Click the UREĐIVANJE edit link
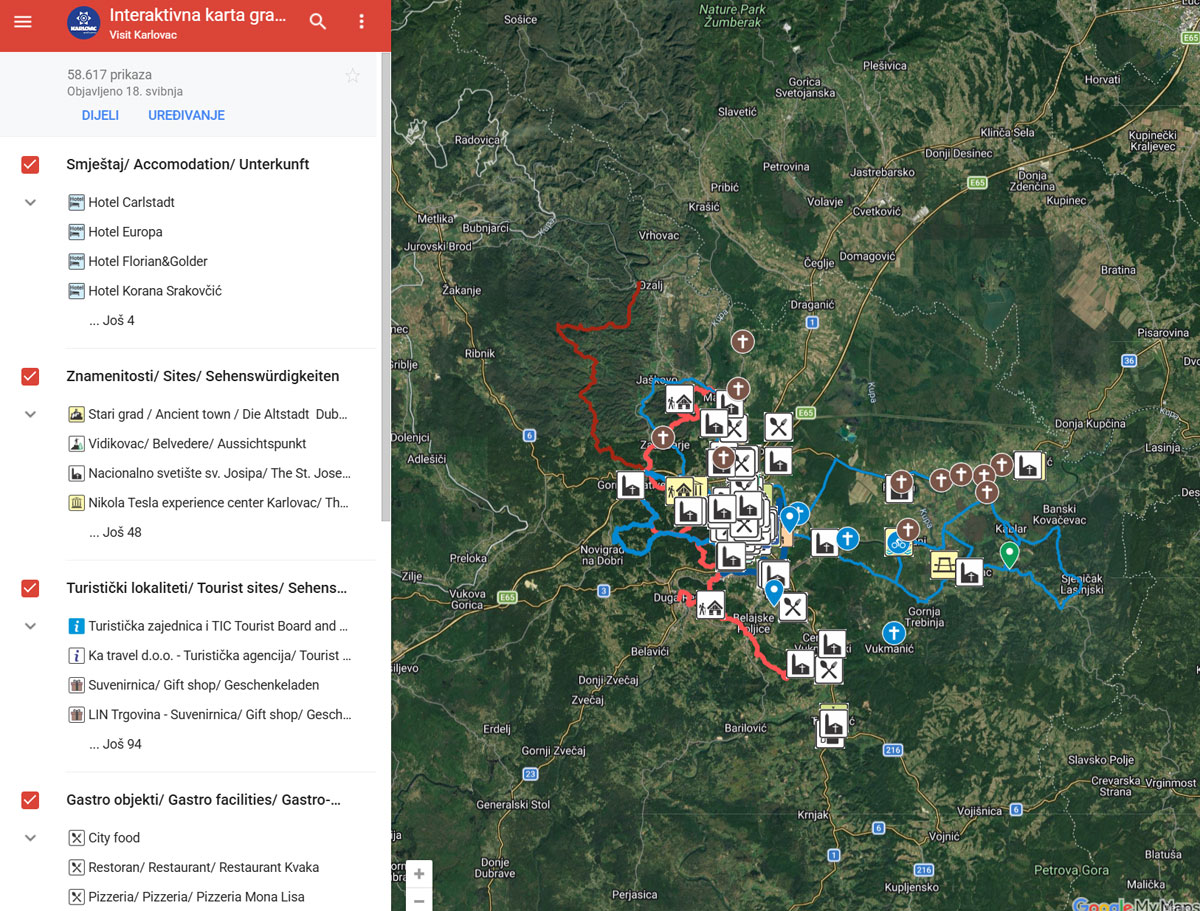 [187, 115]
